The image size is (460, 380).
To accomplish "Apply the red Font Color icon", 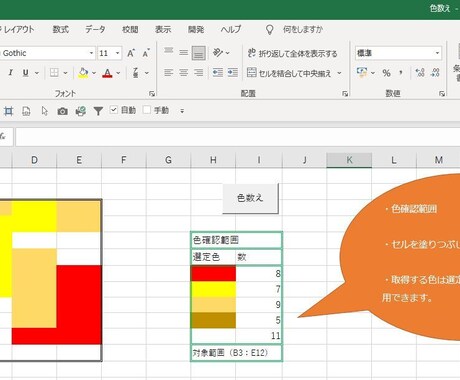I will (x=107, y=73).
